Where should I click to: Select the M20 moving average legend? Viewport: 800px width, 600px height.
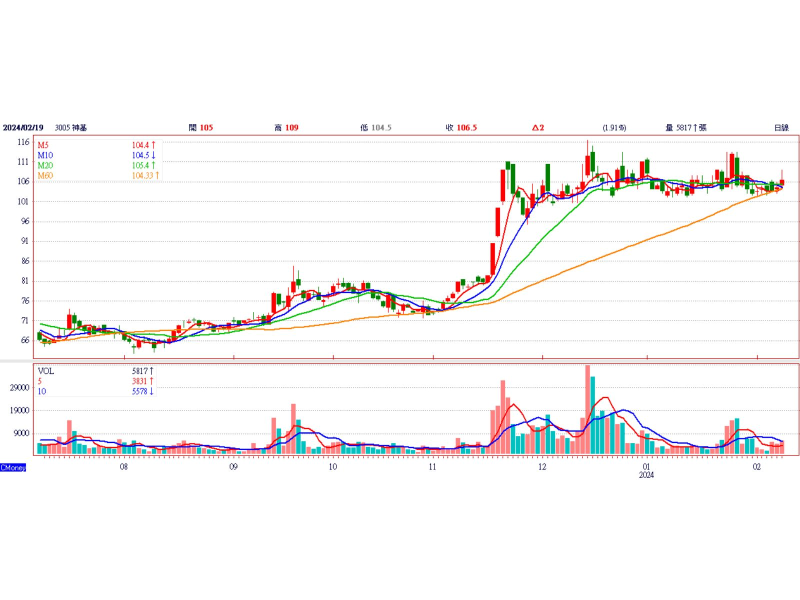(x=46, y=166)
